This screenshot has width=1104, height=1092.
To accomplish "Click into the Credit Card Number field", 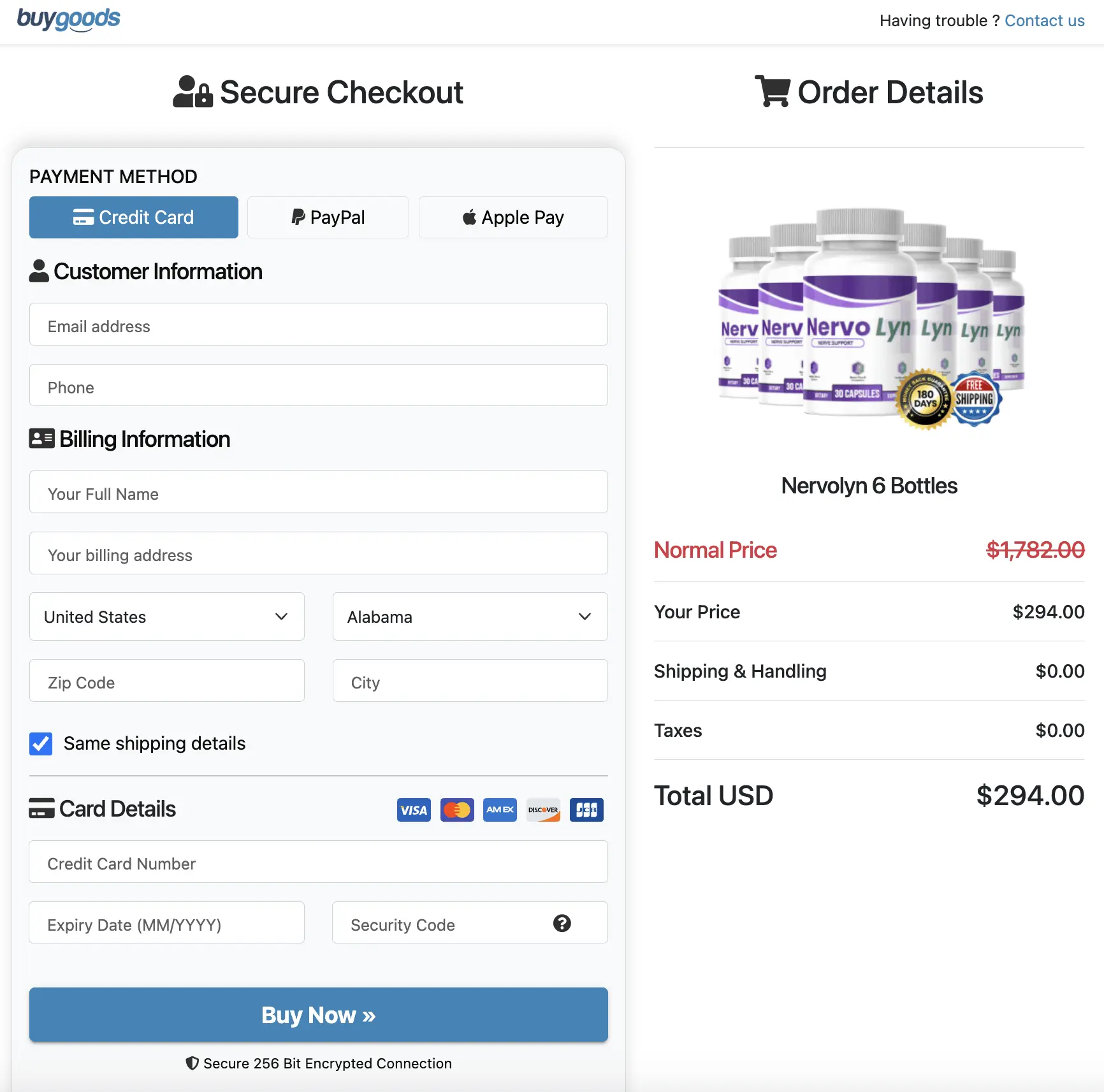I will click(318, 862).
